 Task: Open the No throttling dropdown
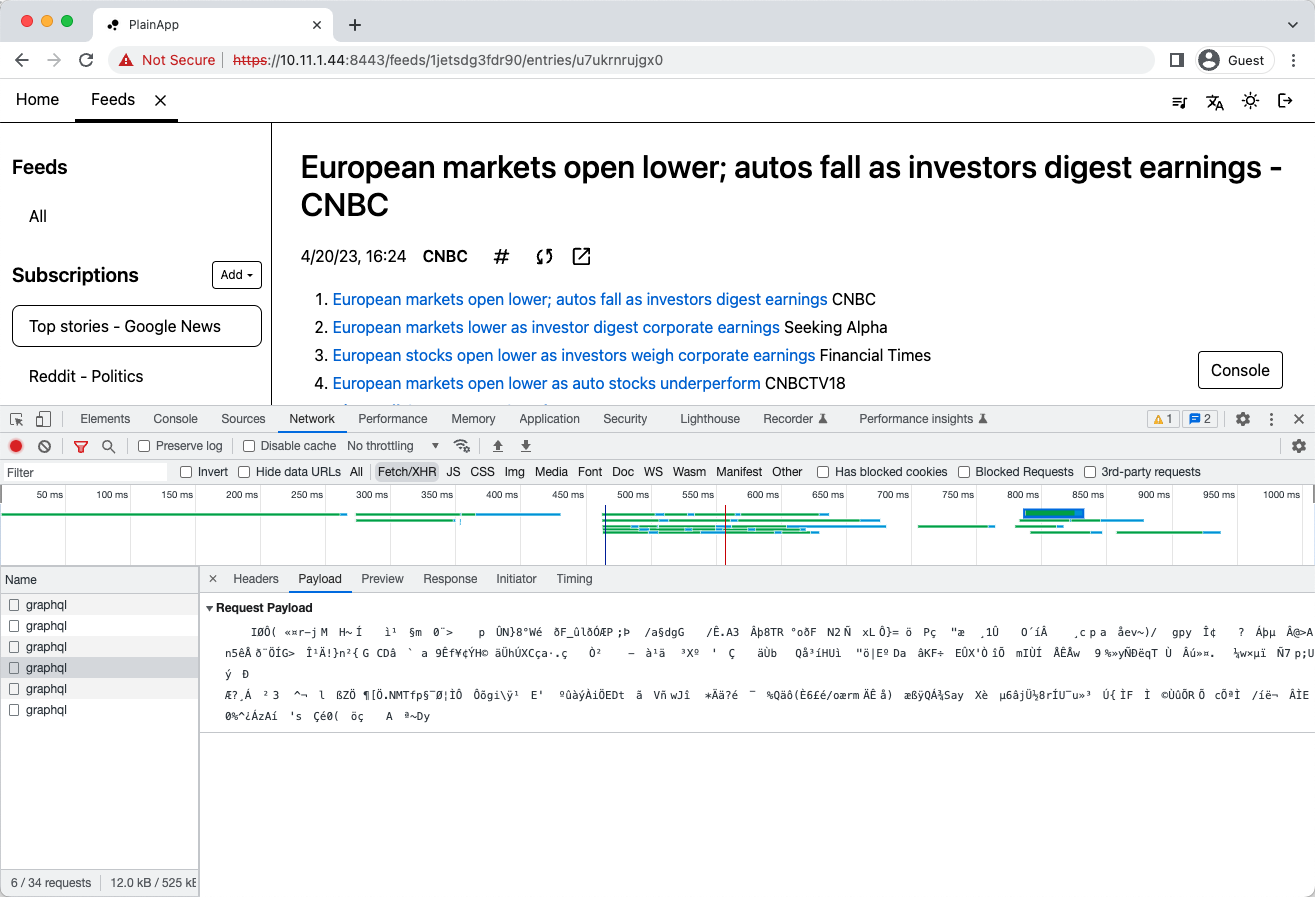coord(393,446)
